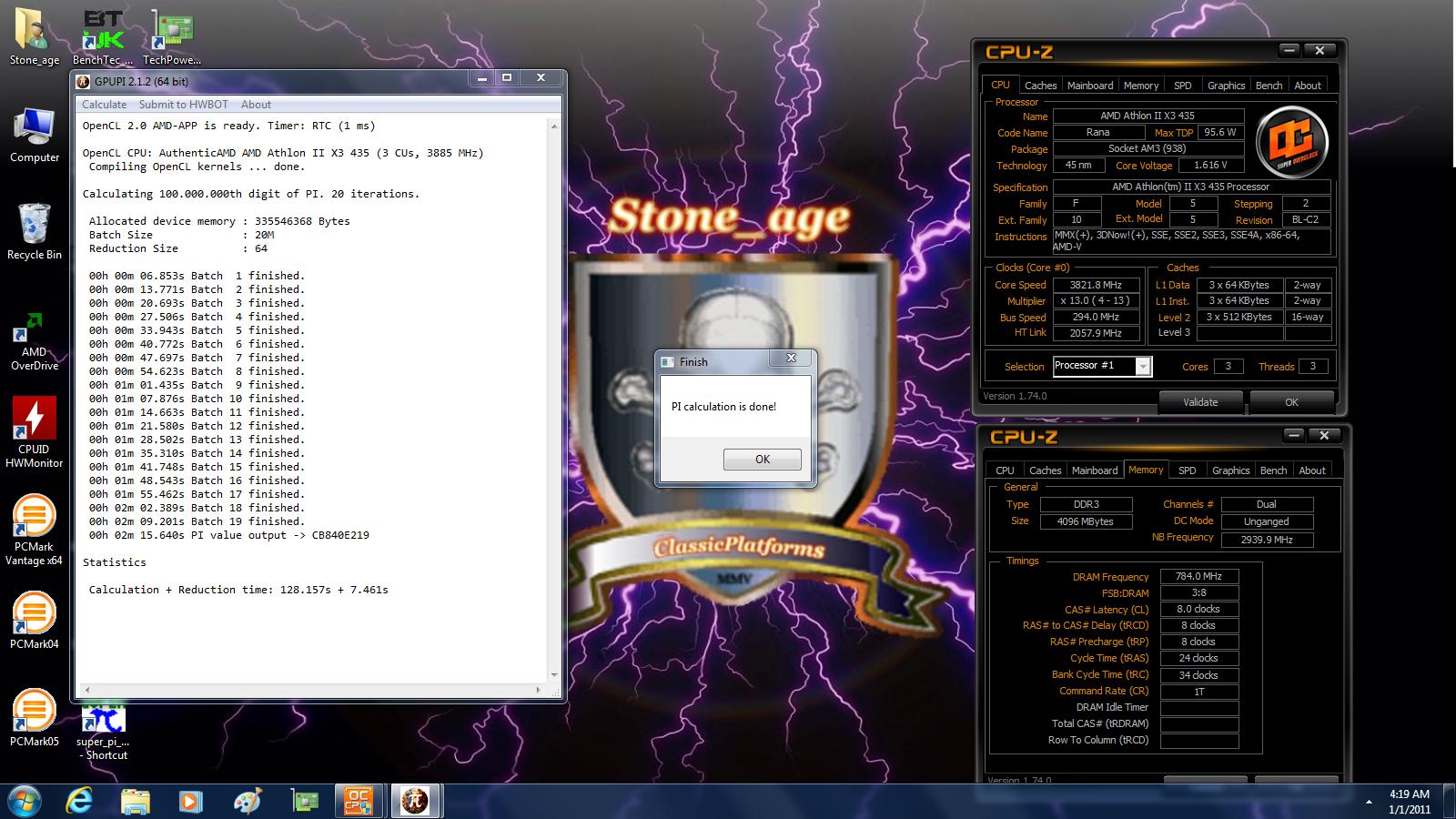The width and height of the screenshot is (1456, 819).
Task: Click the DRAM Frequency 784.0 MHz field
Action: pos(1198,576)
